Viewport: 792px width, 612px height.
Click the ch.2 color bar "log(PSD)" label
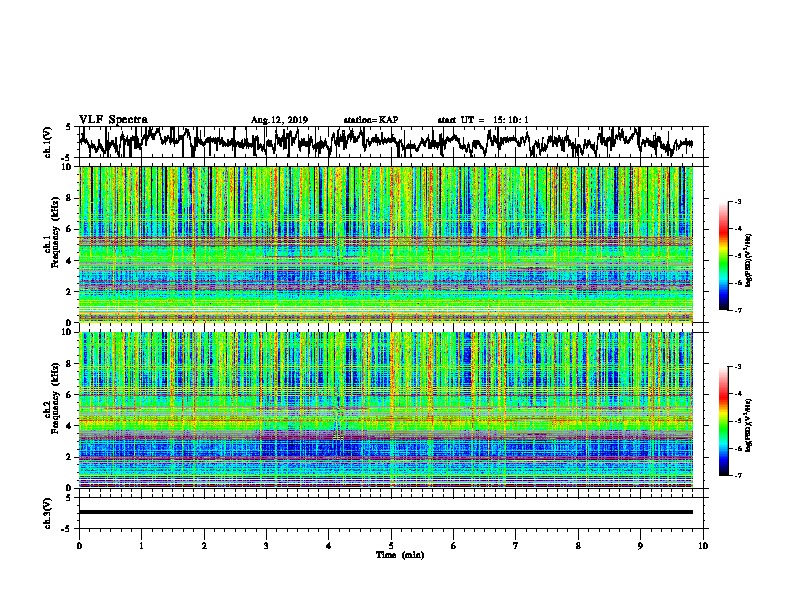click(x=749, y=425)
